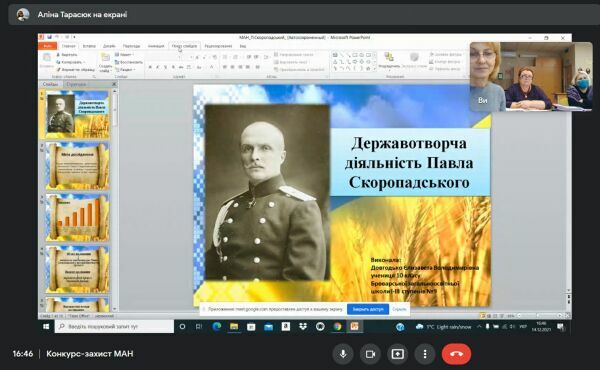This screenshot has width=600, height=370.
Task: Select the Структура pane tab
Action: 76,84
